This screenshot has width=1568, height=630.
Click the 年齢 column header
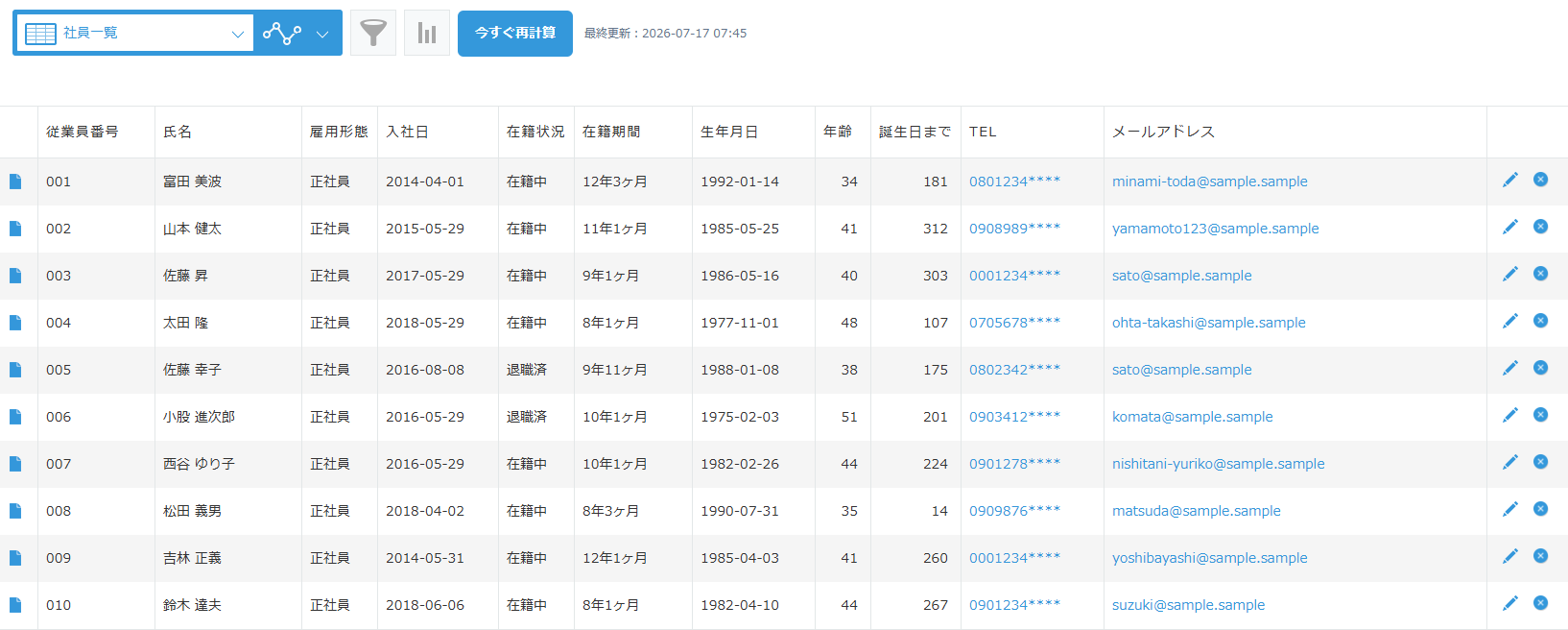838,132
